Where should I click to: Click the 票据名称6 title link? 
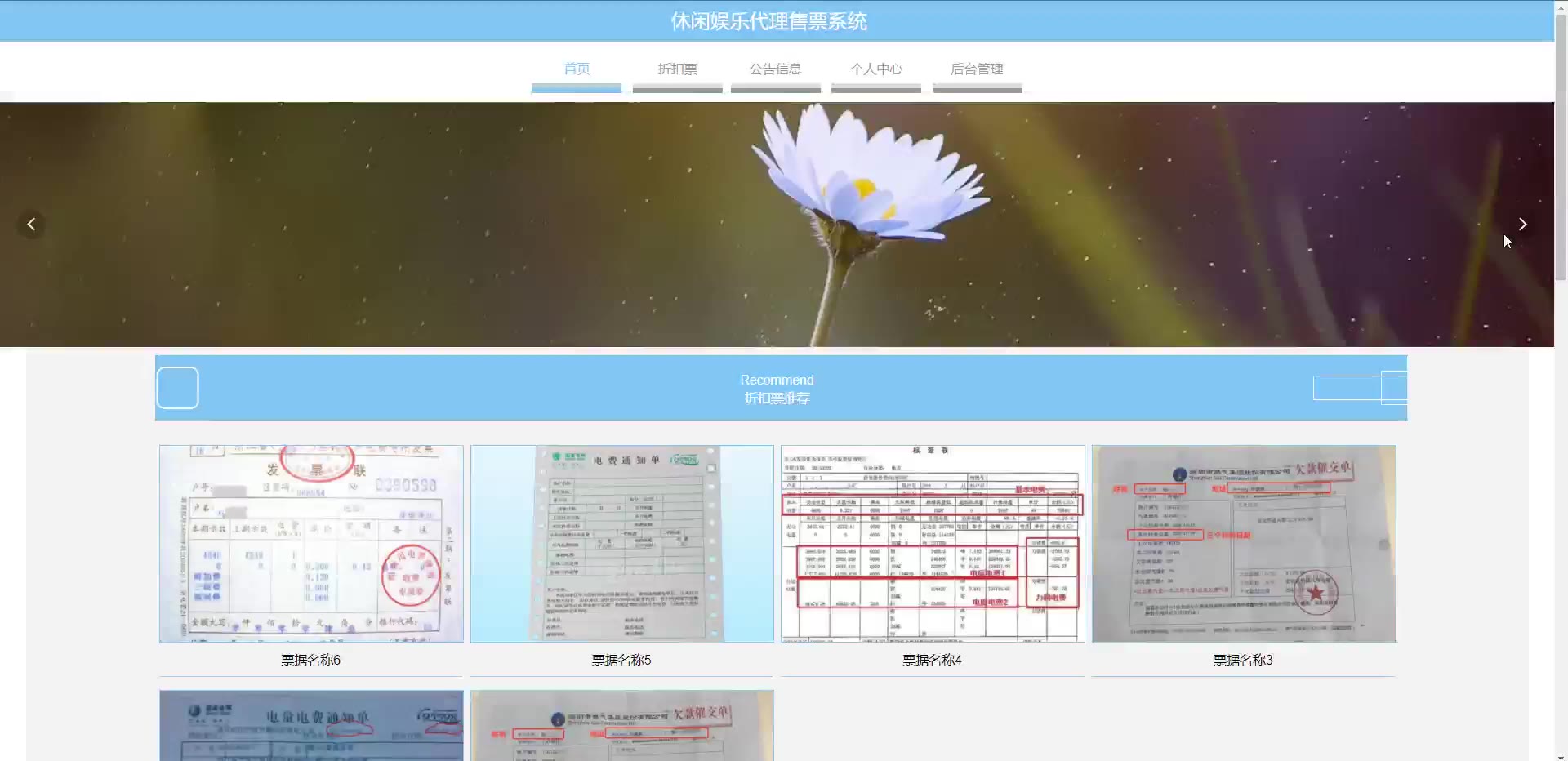tap(311, 660)
